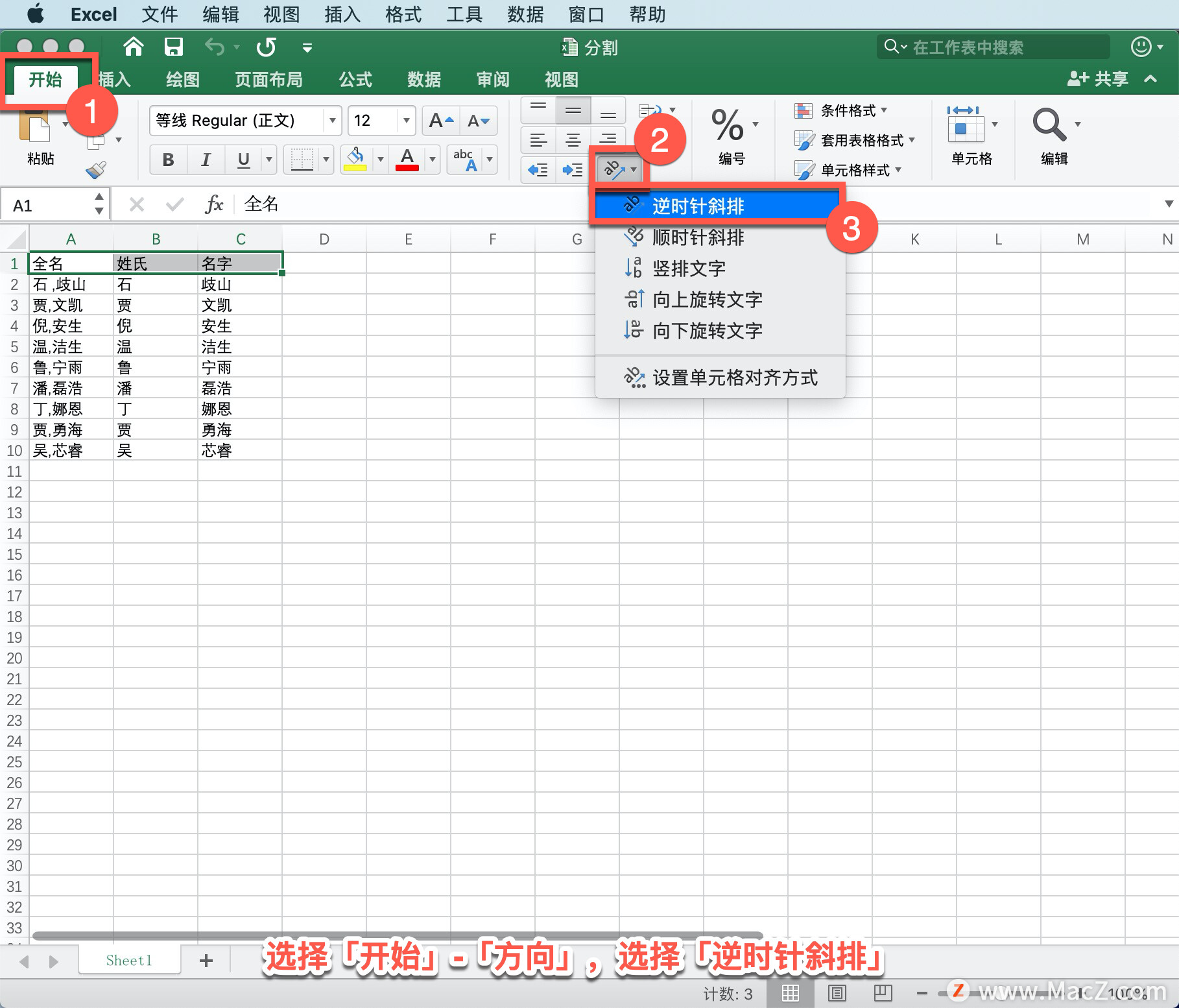Select 顺时针斜排 menu item
This screenshot has height=1008, width=1179.
point(720,237)
